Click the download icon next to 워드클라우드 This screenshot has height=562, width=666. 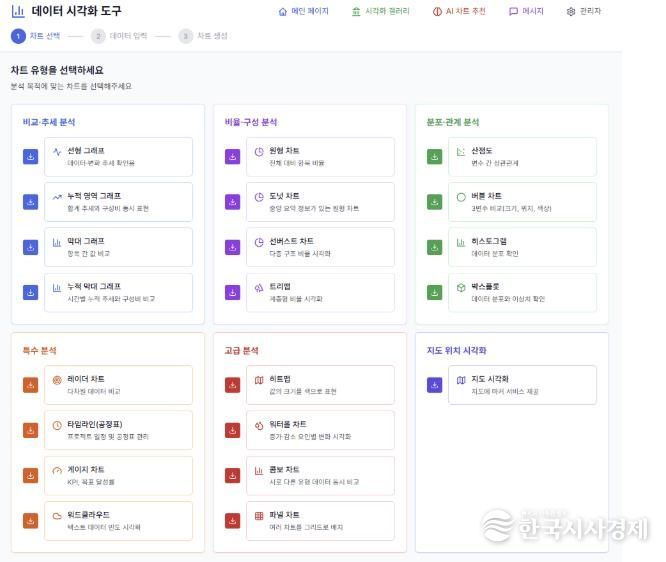tap(30, 520)
